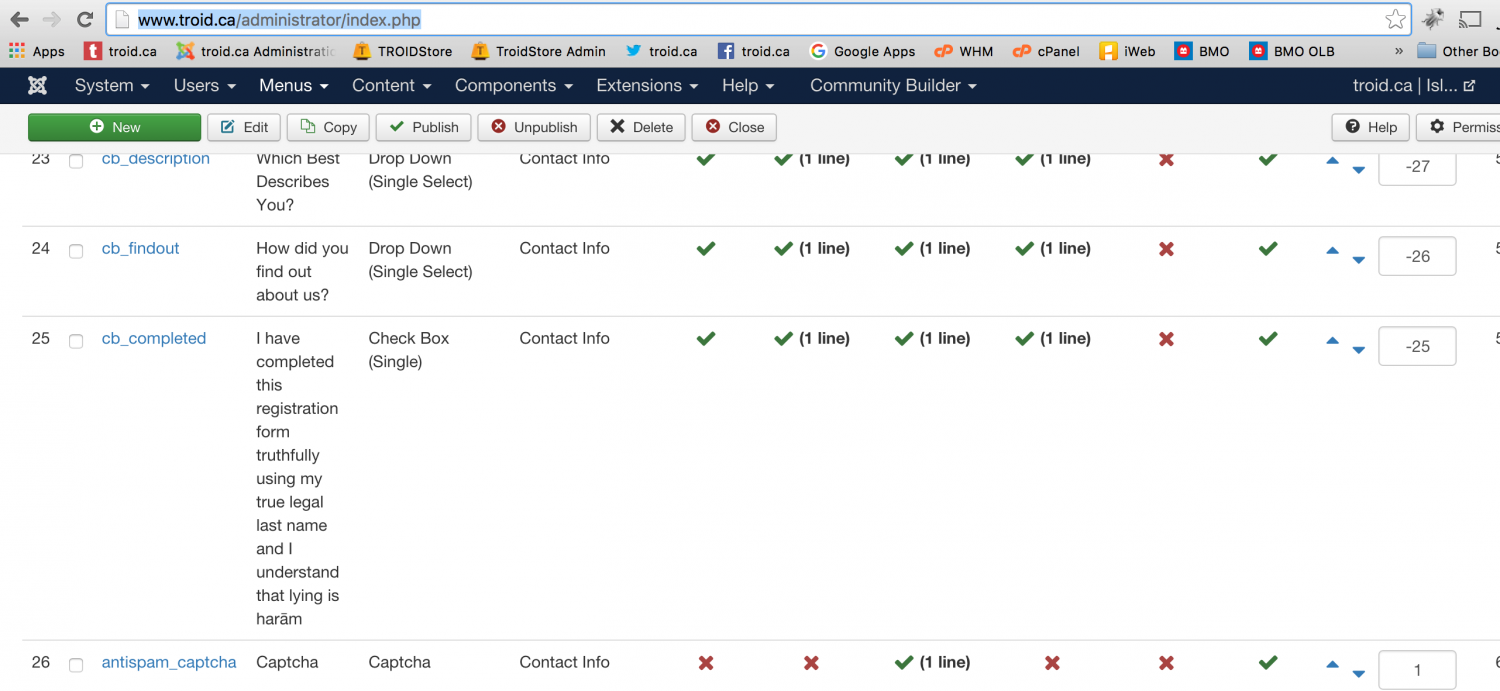Screen dimensions: 1500x691
Task: Open the TROIDStore bookmark
Action: coord(402,51)
